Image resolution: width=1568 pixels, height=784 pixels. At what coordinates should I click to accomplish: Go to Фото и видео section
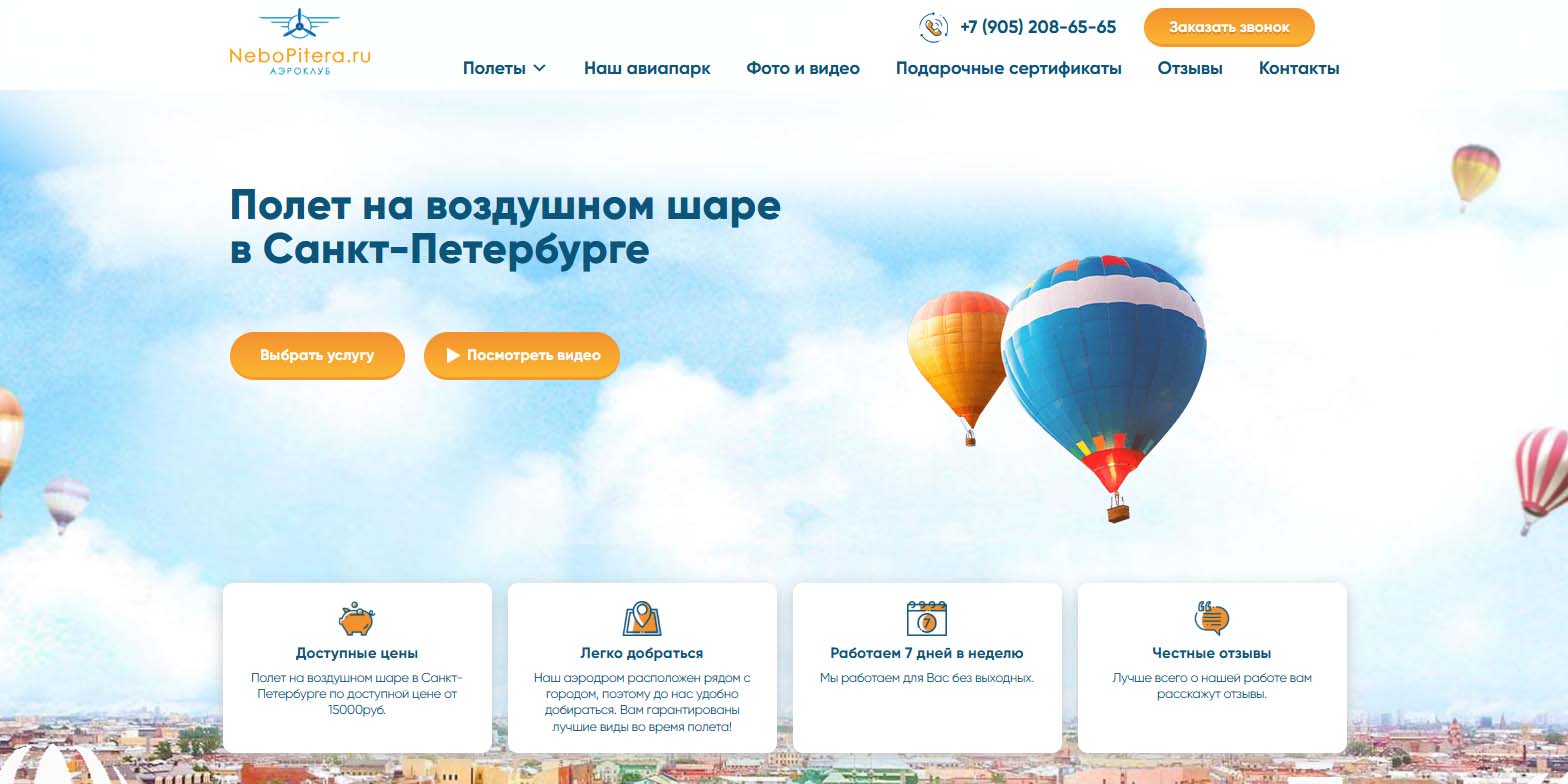tap(803, 68)
